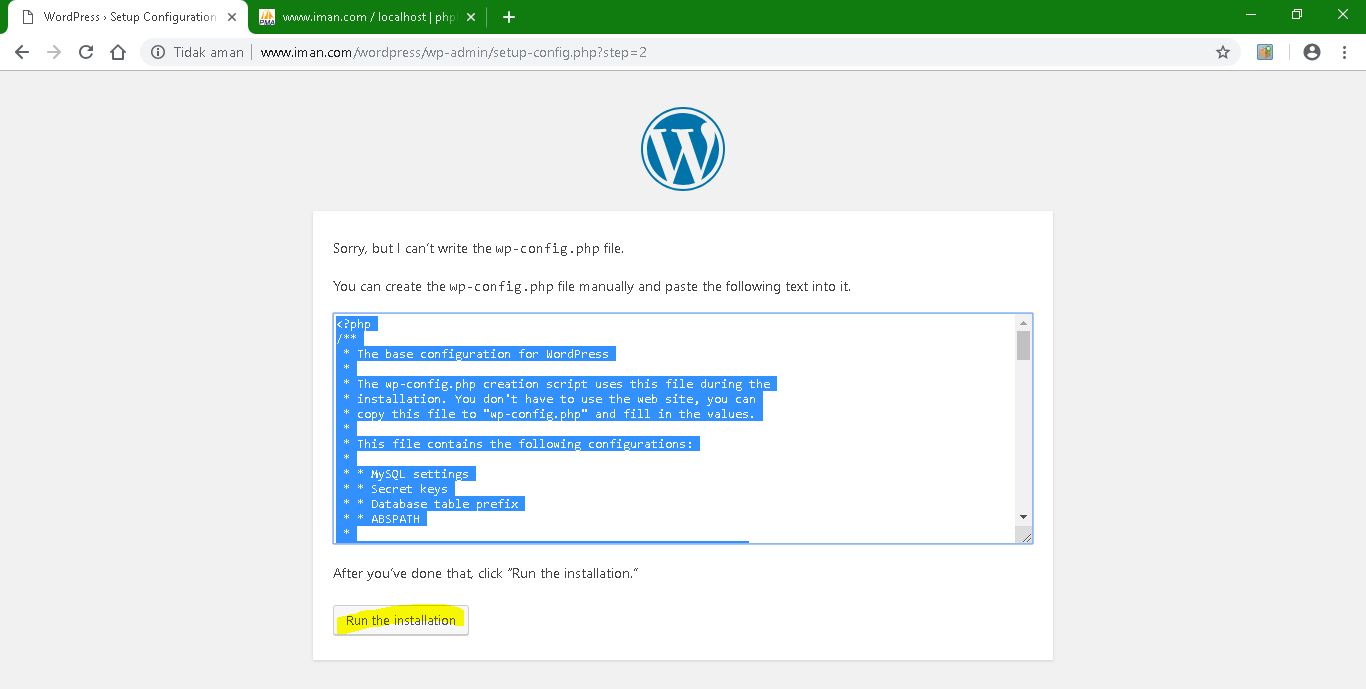This screenshot has height=689, width=1366.
Task: Open the Chrome profile avatar icon
Action: 1312,52
